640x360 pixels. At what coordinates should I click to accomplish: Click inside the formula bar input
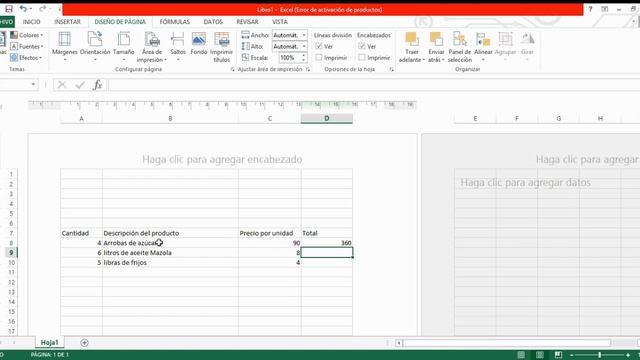(373, 85)
